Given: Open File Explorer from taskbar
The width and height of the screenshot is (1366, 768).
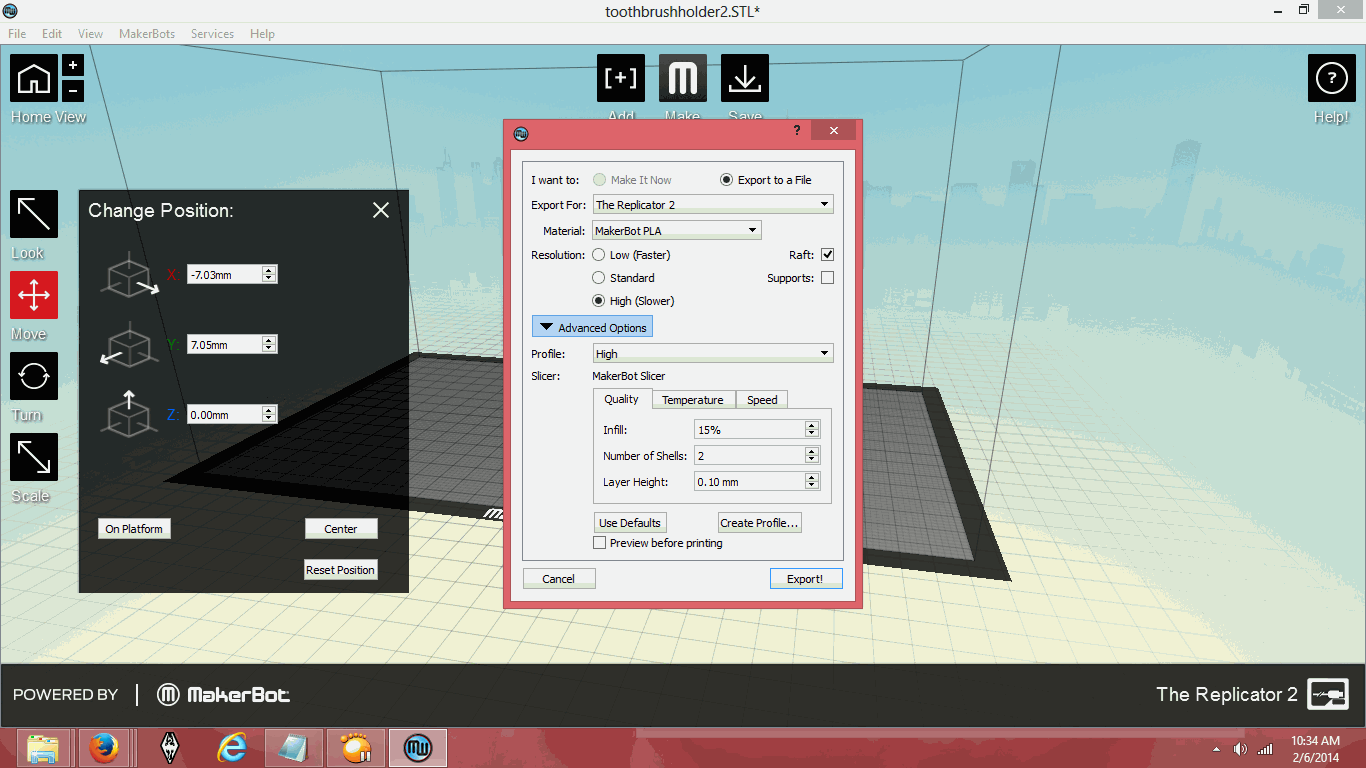Looking at the screenshot, I should click(x=43, y=748).
